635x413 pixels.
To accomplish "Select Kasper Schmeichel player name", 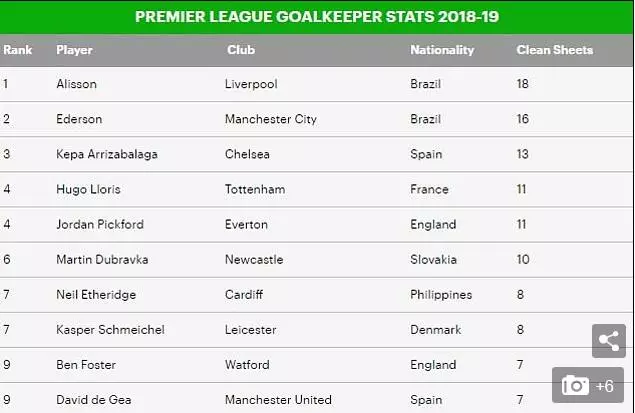I will coord(110,330).
